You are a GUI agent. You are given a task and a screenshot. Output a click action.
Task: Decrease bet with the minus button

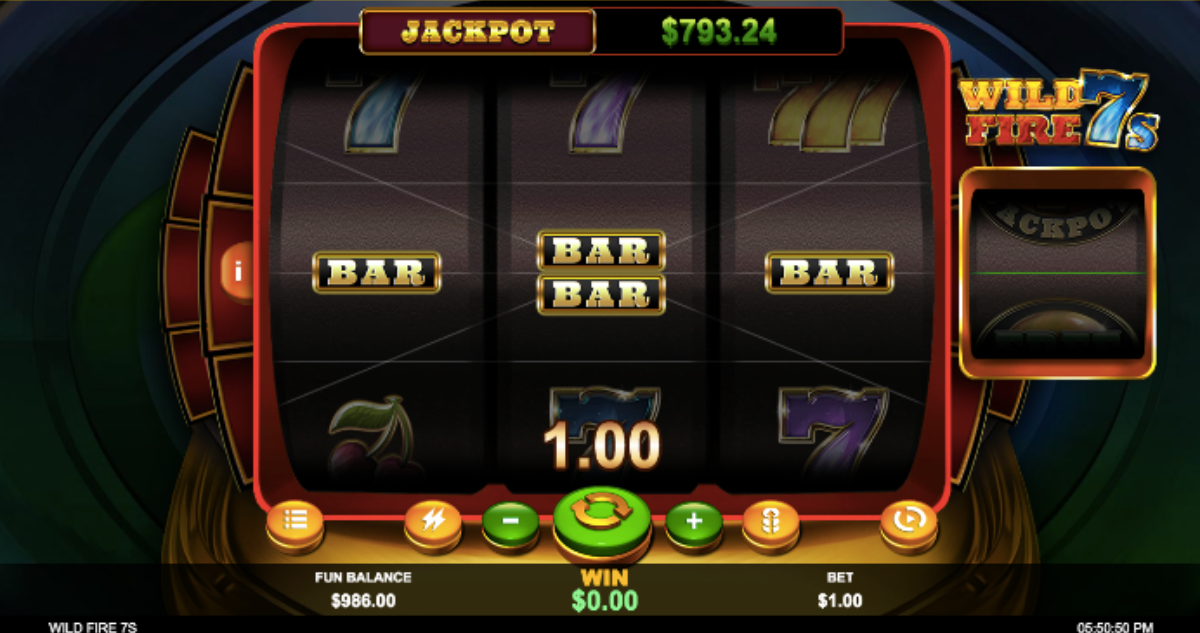[x=511, y=522]
